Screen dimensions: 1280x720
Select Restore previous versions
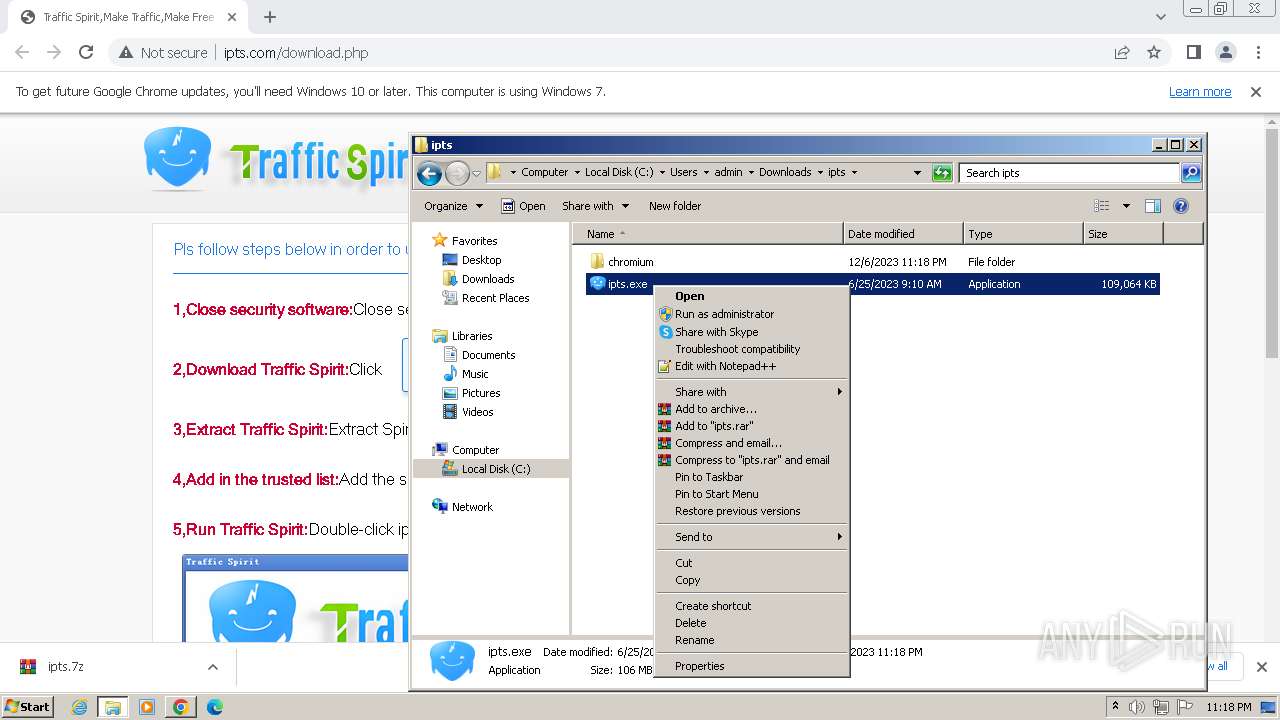tap(752, 511)
